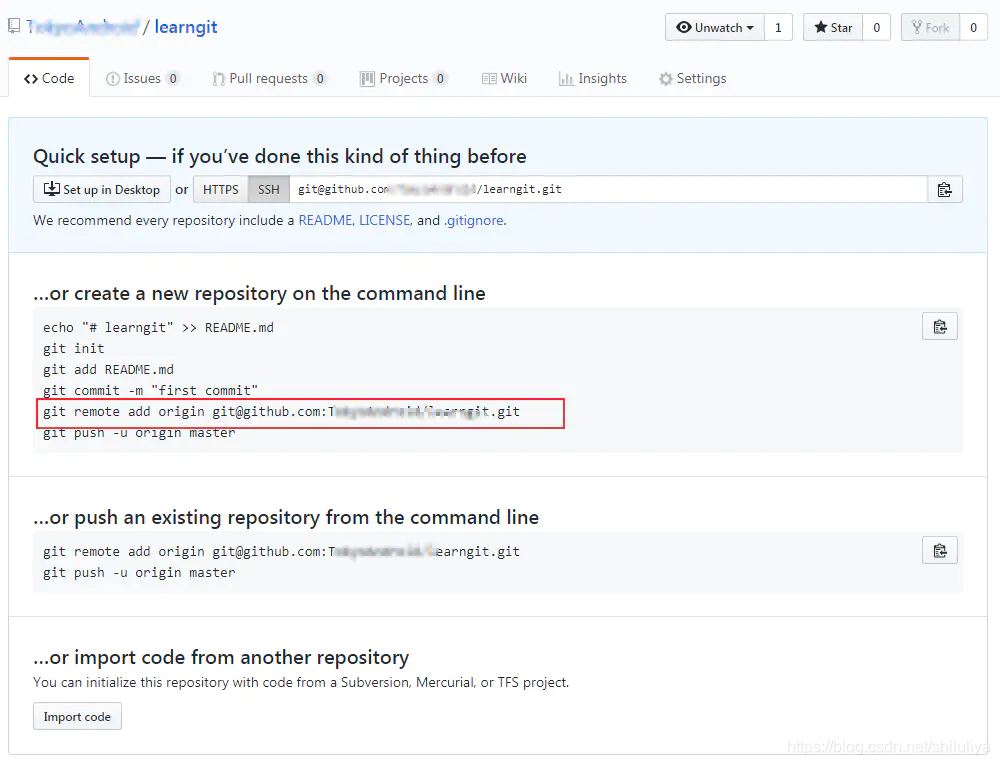This screenshot has height=765, width=1000.
Task: Star the learngit repository
Action: [x=833, y=27]
